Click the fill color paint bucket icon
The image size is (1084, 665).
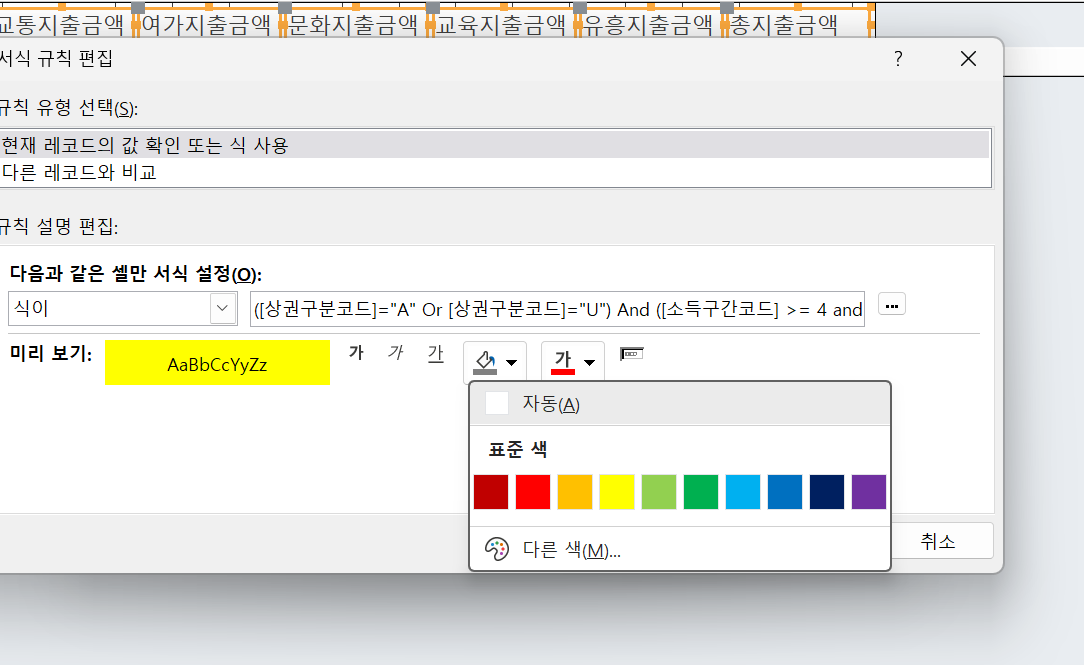coord(485,361)
